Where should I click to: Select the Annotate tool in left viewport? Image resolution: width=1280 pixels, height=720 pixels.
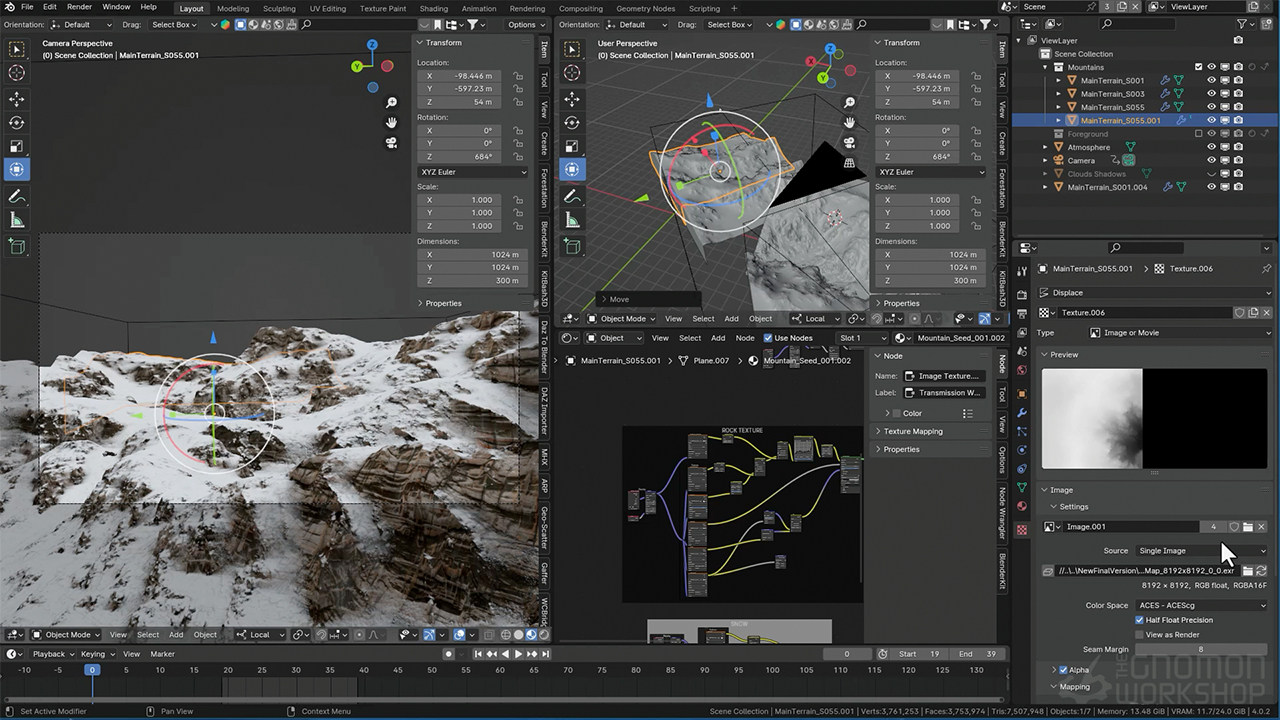pos(17,197)
